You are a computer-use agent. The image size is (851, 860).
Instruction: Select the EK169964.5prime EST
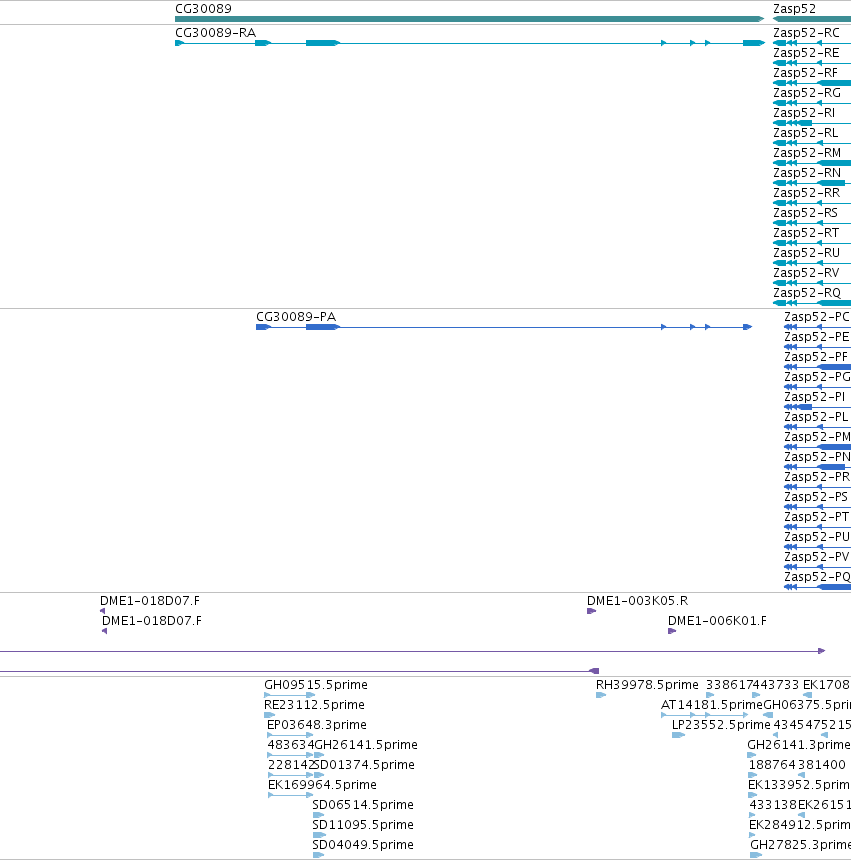coord(322,785)
